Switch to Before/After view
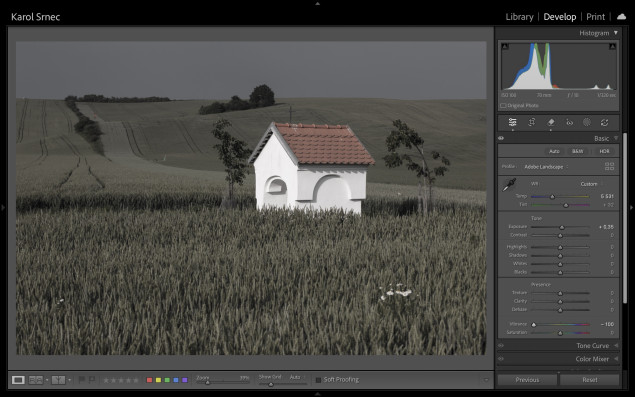 pyautogui.click(x=58, y=380)
